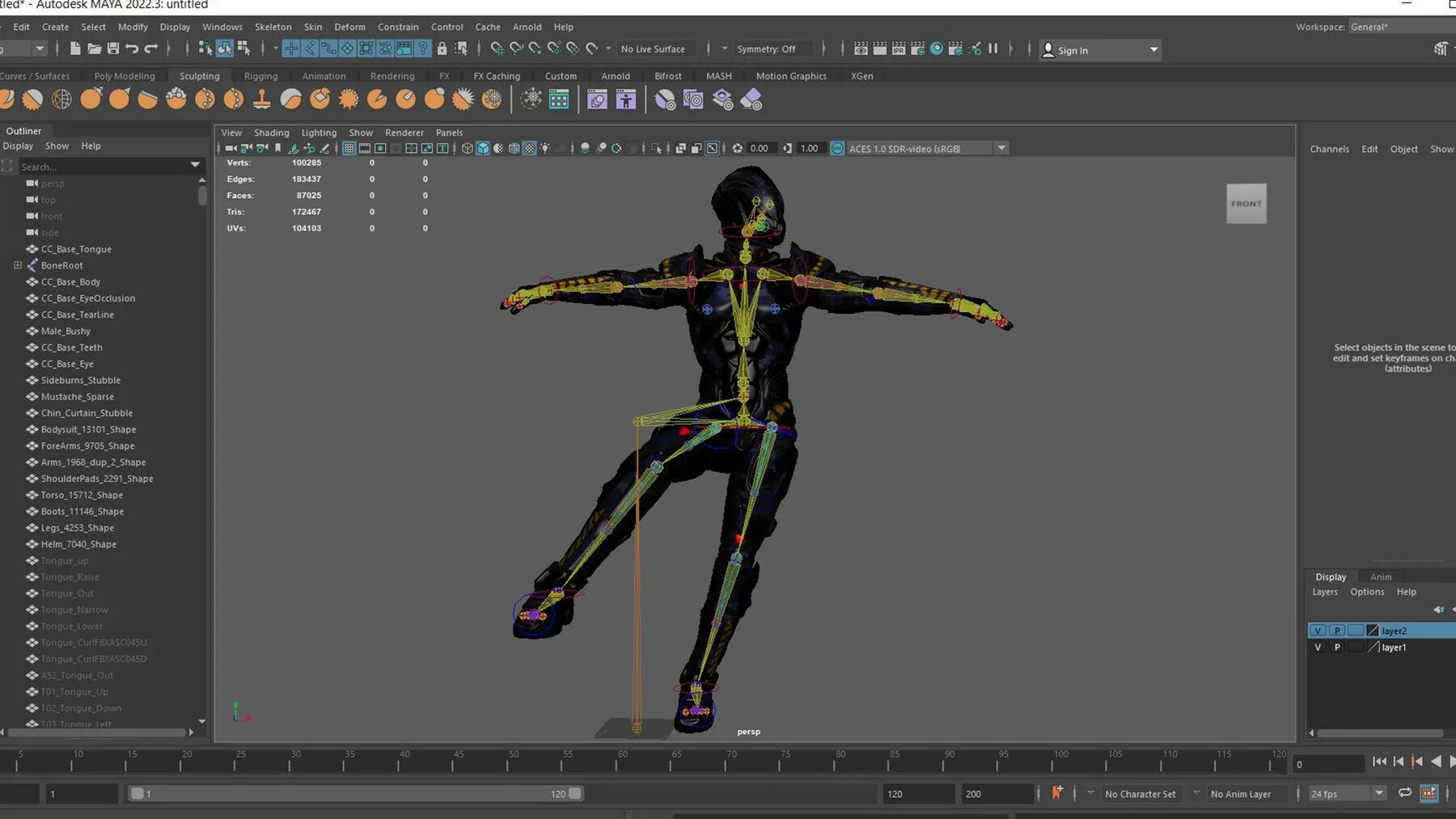Toggle playback P box of layer1
The image size is (1456, 819).
tap(1337, 648)
